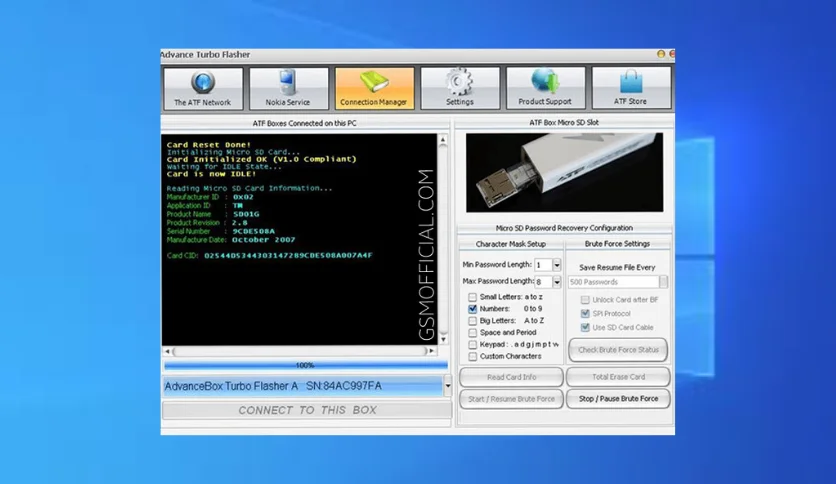Enable the Keypad characters checkbox
Image resolution: width=836 pixels, height=484 pixels.
(472, 344)
